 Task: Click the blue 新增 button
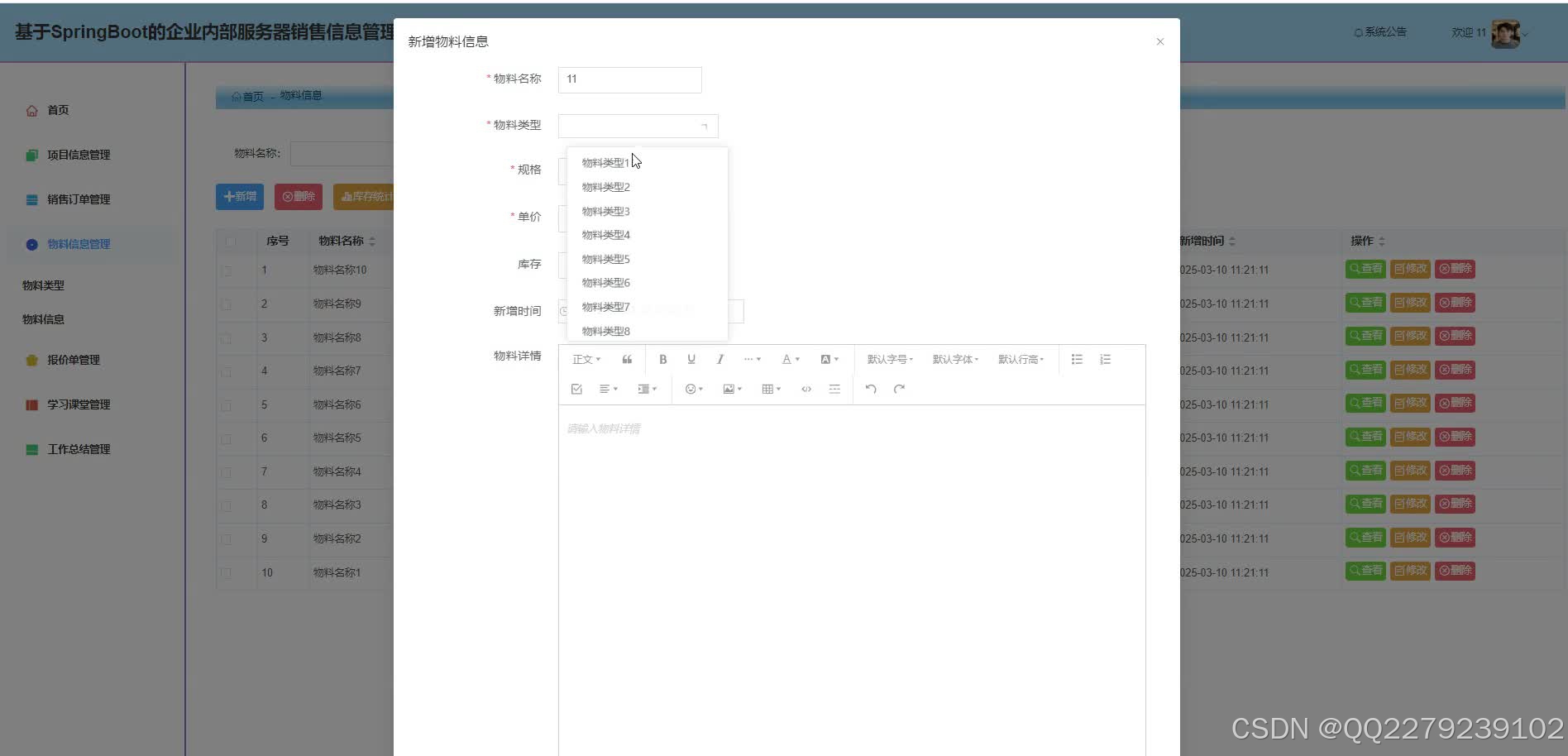(240, 197)
